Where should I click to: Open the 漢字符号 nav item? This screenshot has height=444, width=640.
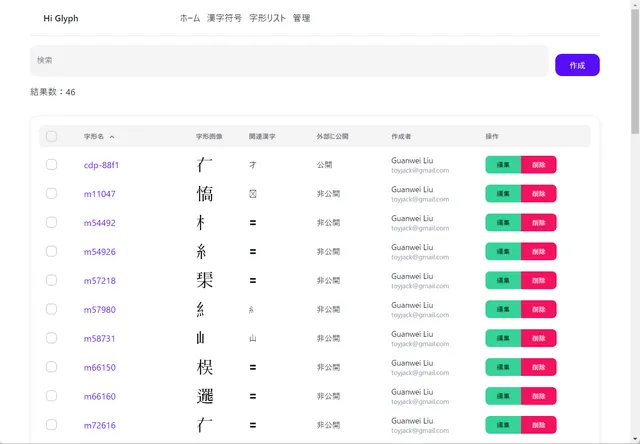click(x=224, y=18)
